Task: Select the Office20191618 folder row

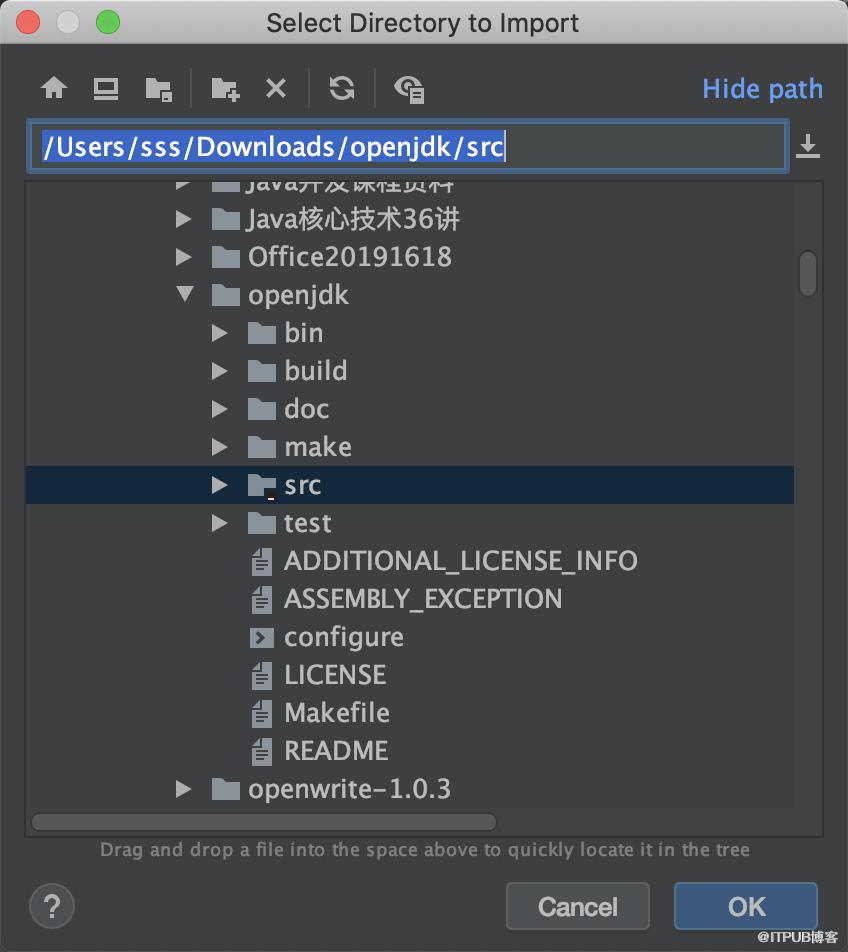Action: (410, 257)
